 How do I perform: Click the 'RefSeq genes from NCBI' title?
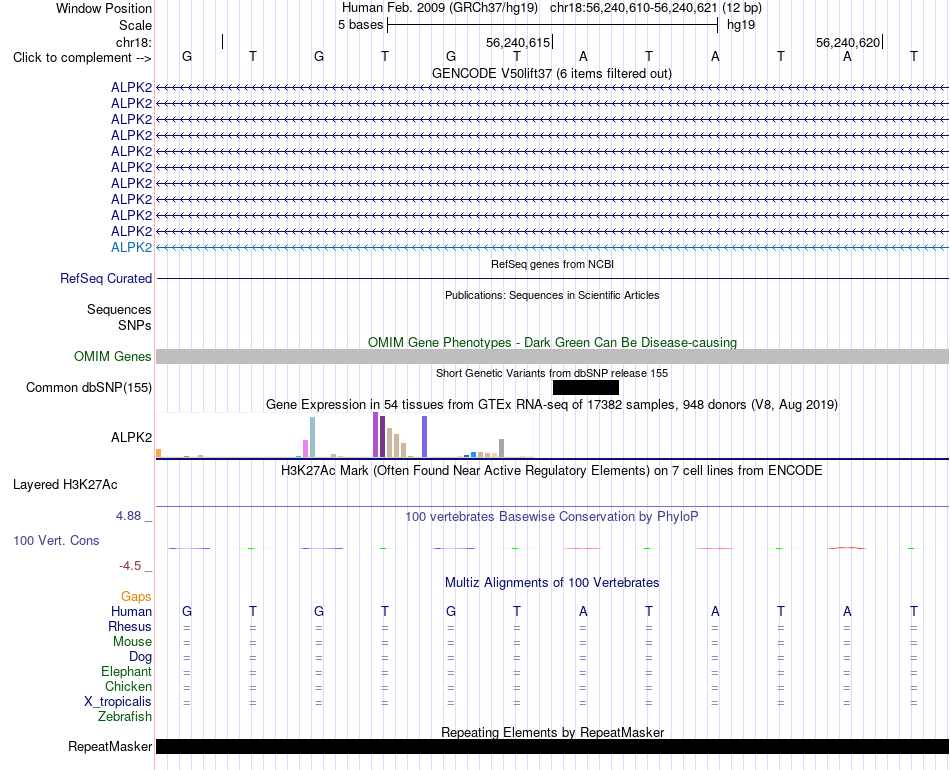pos(552,264)
